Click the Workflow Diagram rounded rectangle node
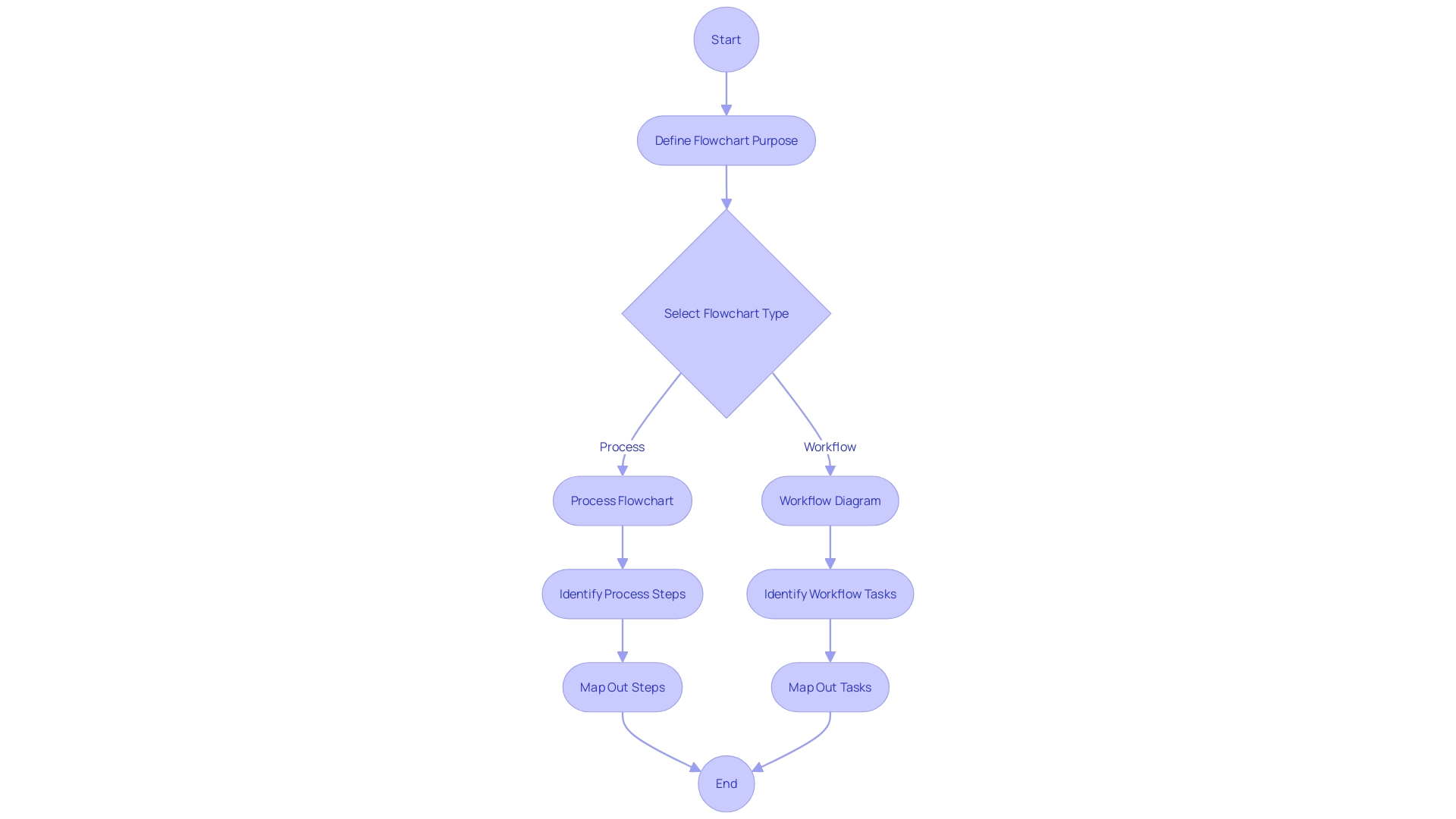Viewport: 1456px width, 819px height. (830, 500)
